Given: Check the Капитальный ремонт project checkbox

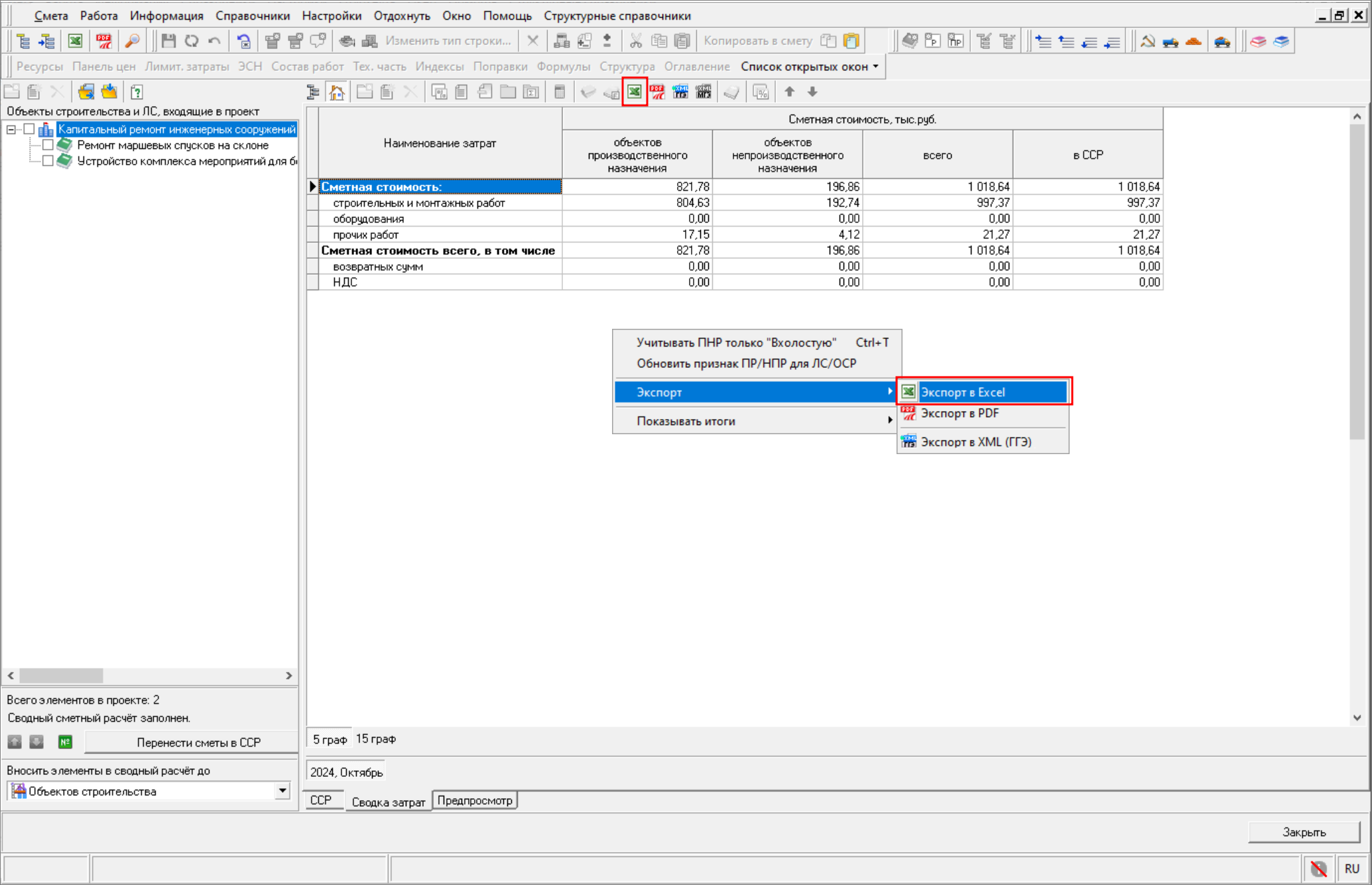Looking at the screenshot, I should (29, 129).
